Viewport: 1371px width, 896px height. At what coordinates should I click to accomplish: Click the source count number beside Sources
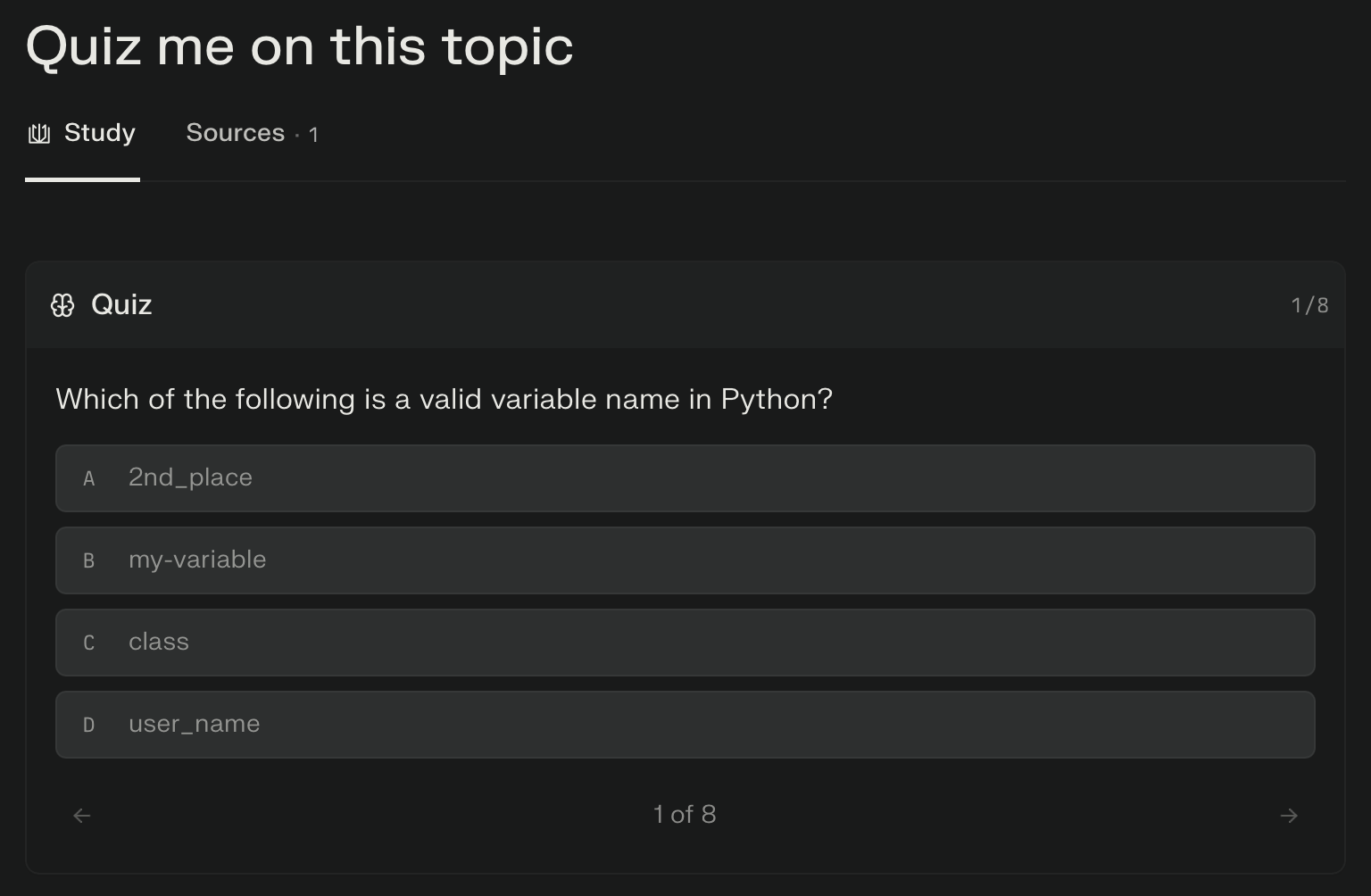[313, 135]
